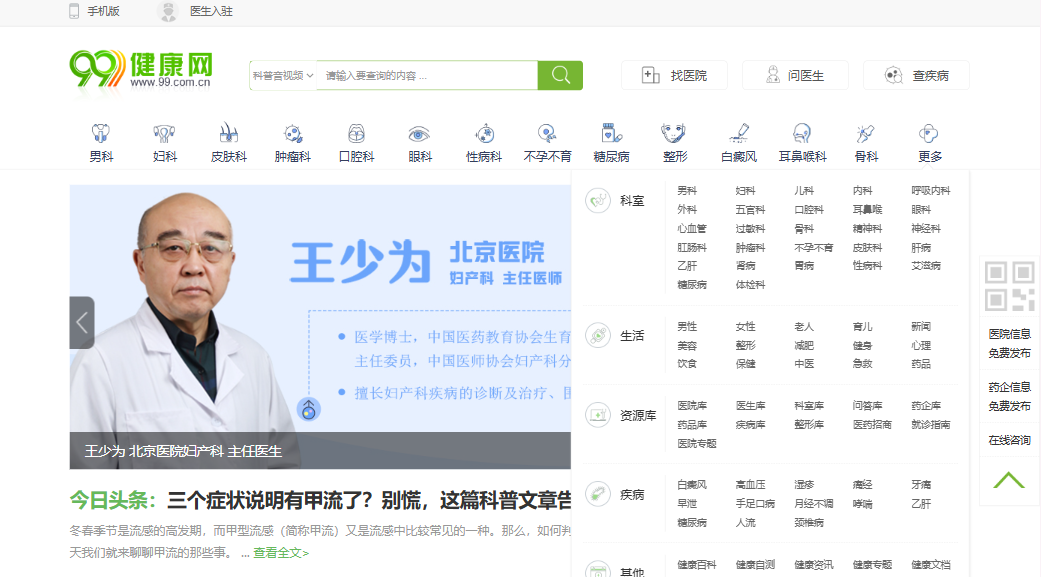Click the 医生入驻 doctor registration icon
Image resolution: width=1041 pixels, height=577 pixels.
pos(167,12)
